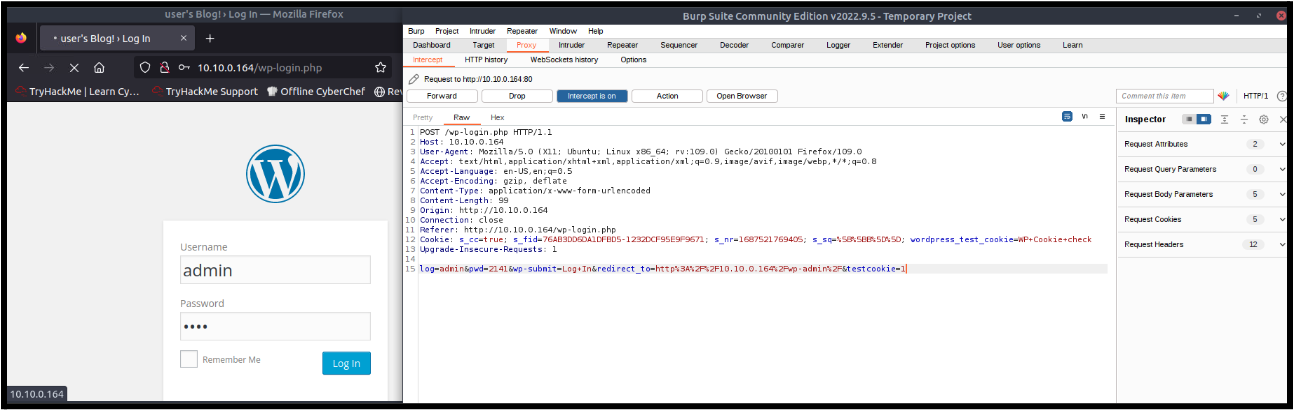
Task: Switch to the Repeater tab
Action: (622, 45)
